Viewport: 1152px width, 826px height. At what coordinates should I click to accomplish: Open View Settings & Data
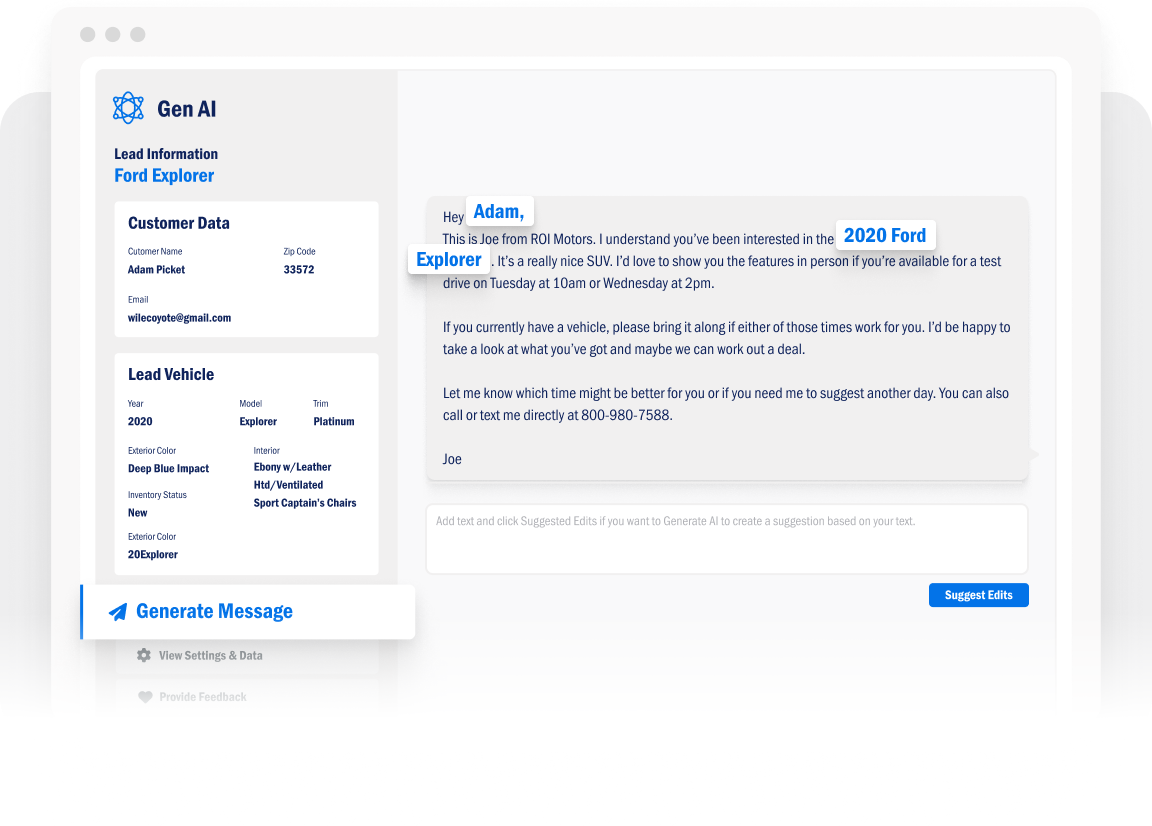[211, 656]
